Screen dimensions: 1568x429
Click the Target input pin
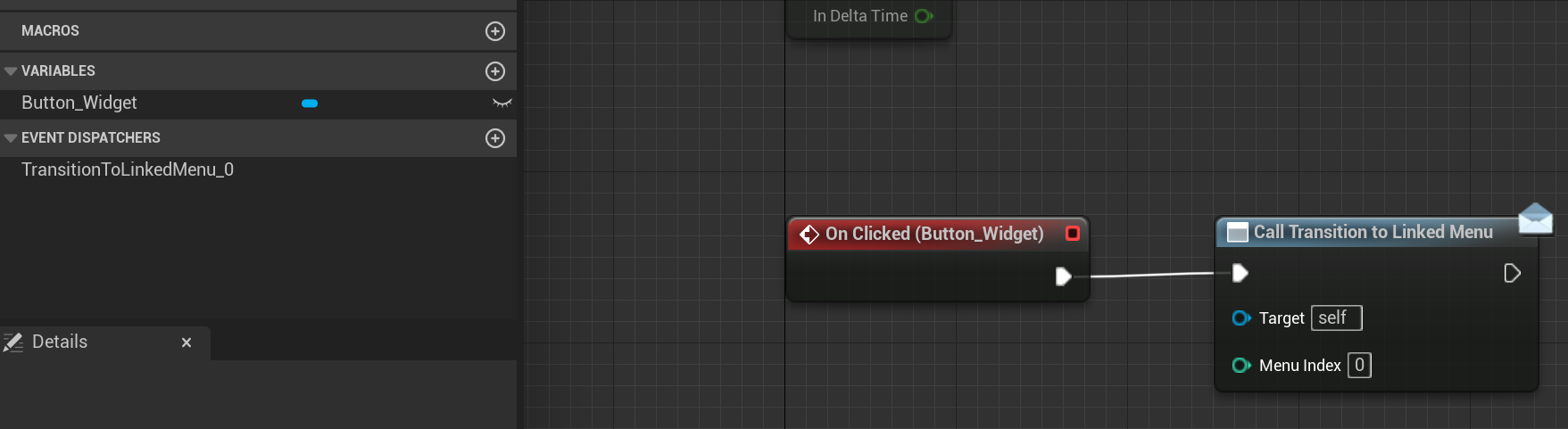[1241, 318]
